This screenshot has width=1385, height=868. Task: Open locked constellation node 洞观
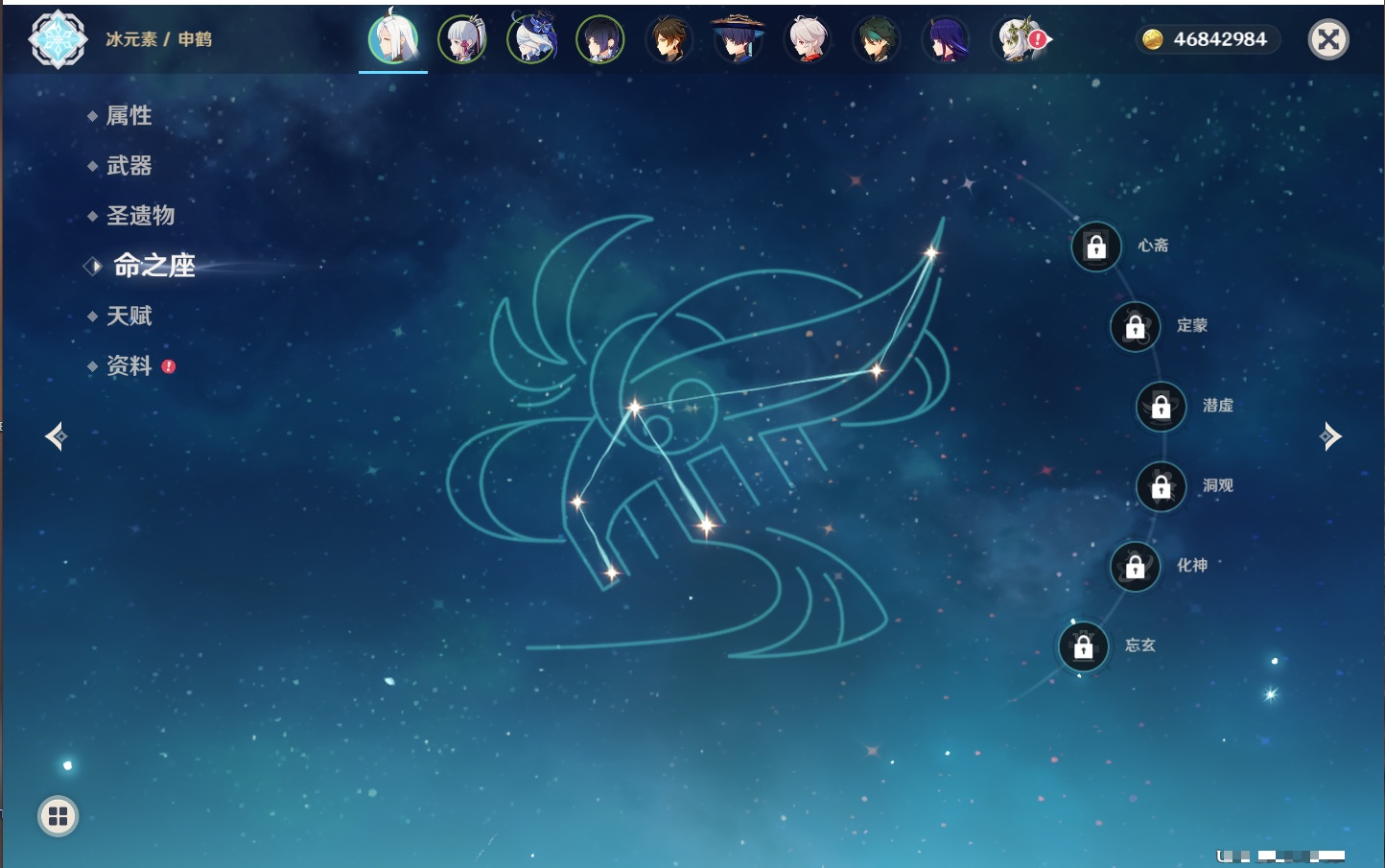click(1162, 487)
